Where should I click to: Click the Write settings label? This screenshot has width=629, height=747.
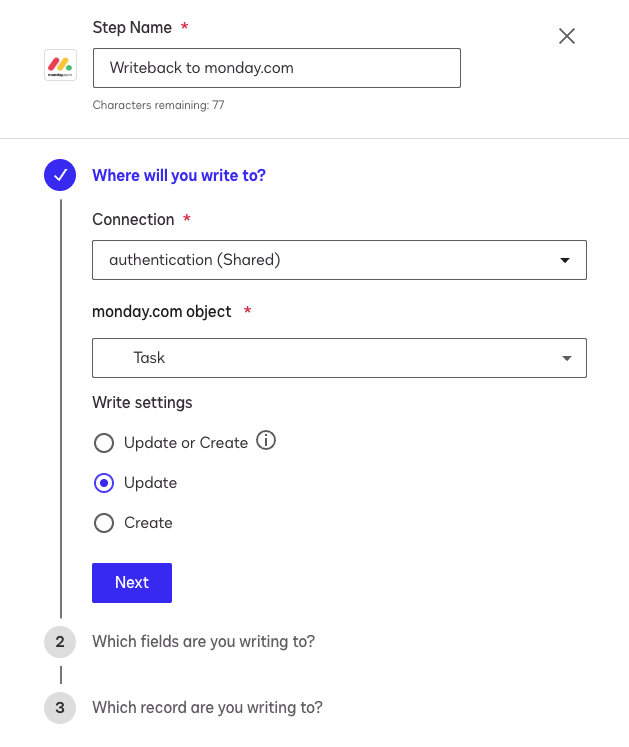(142, 403)
